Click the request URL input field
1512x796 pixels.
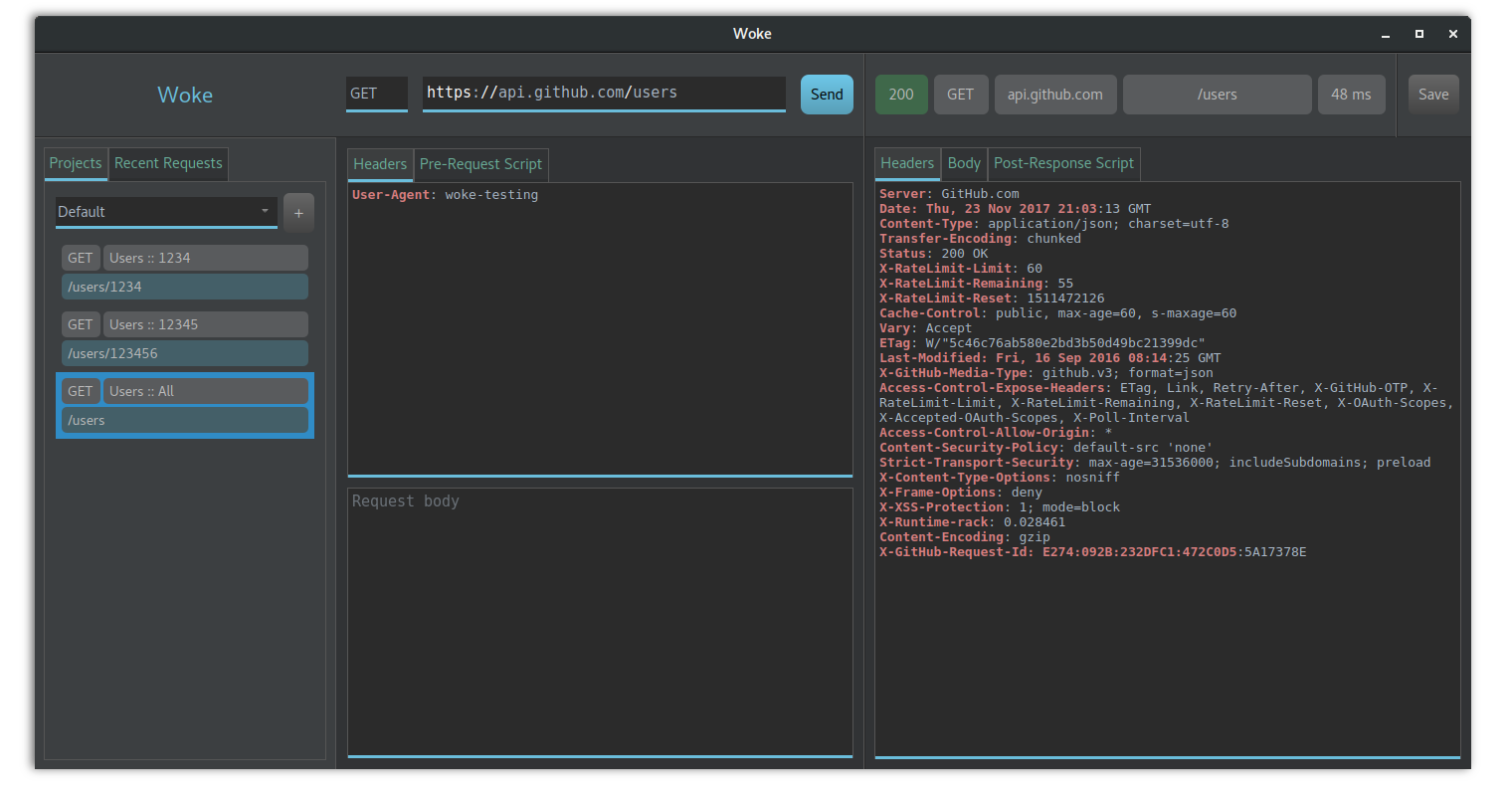point(604,94)
